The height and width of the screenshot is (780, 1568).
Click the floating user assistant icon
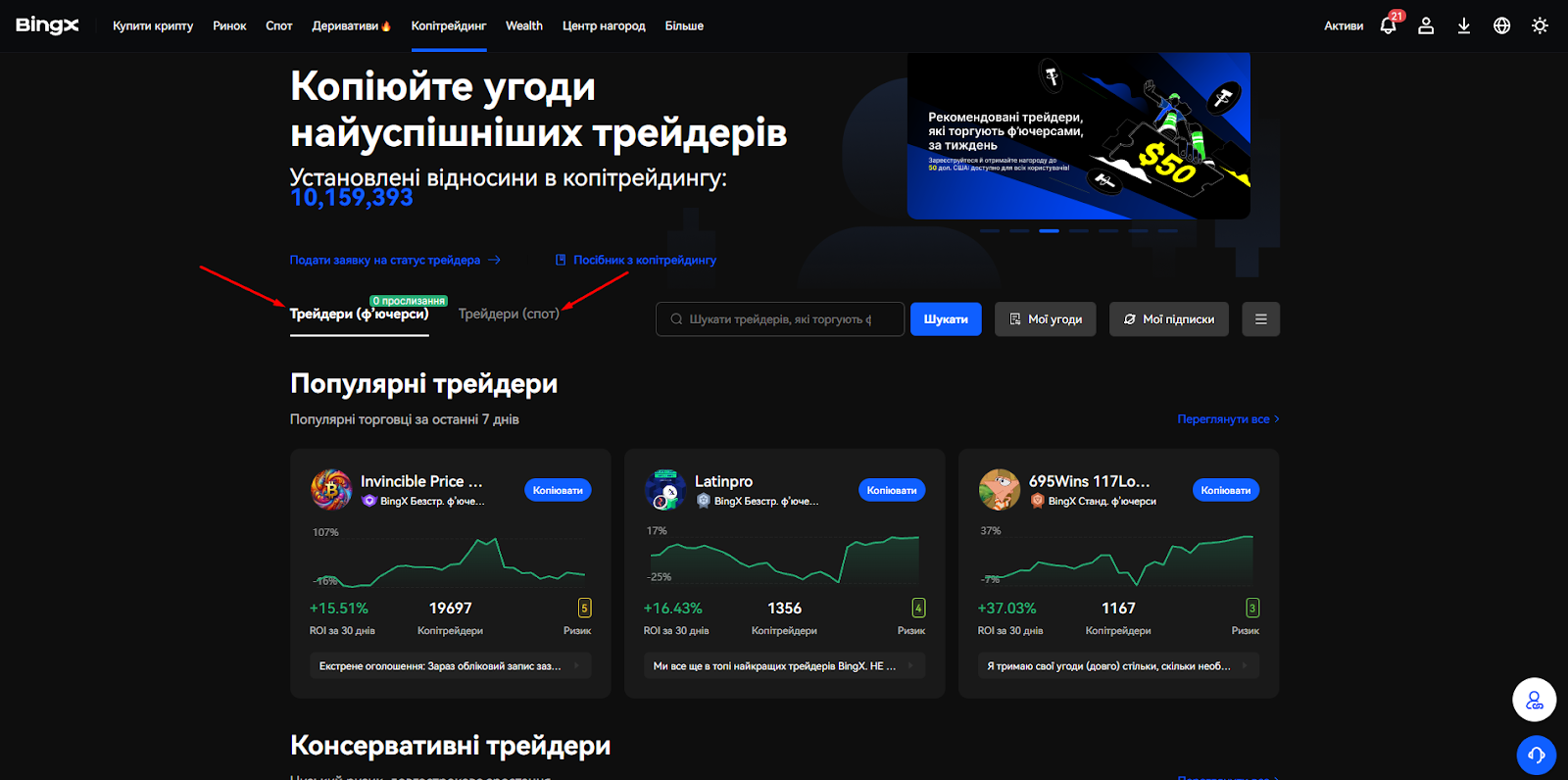click(x=1535, y=700)
